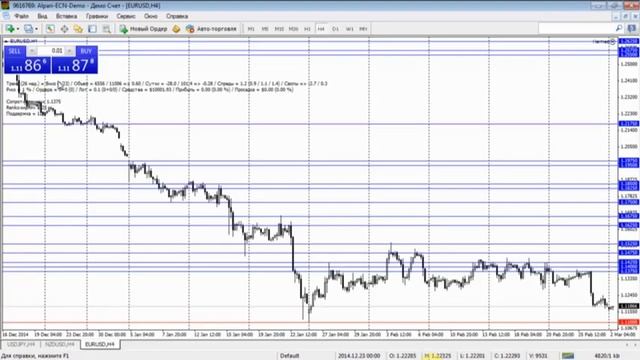
Task: Select the H4 timeframe button
Action: pyautogui.click(x=321, y=29)
